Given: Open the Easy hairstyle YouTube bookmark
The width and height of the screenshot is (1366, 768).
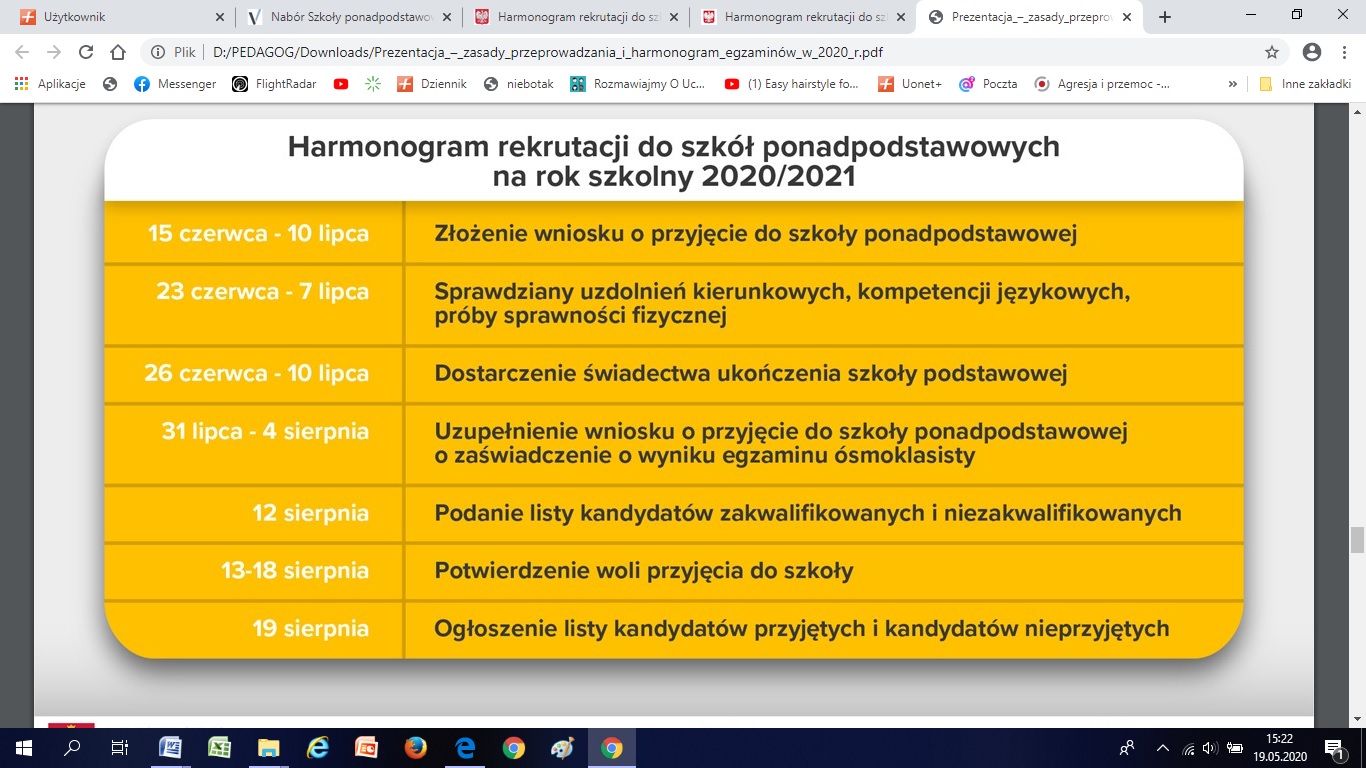Looking at the screenshot, I should [792, 84].
